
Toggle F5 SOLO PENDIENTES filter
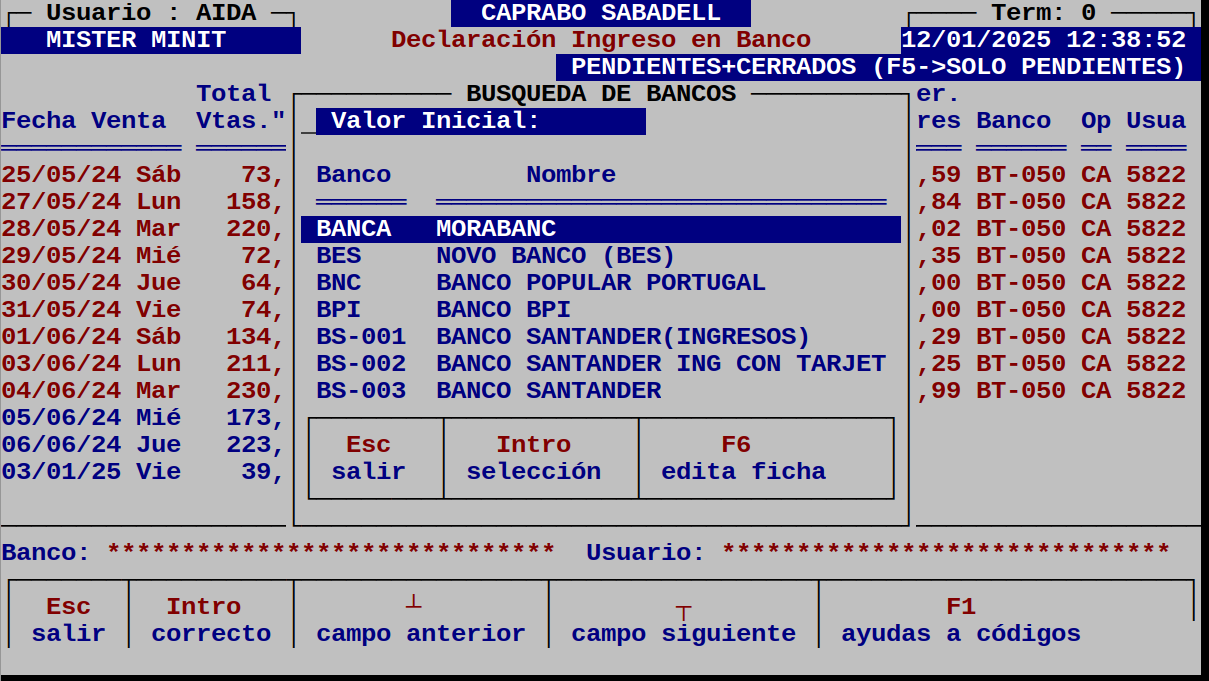[878, 66]
